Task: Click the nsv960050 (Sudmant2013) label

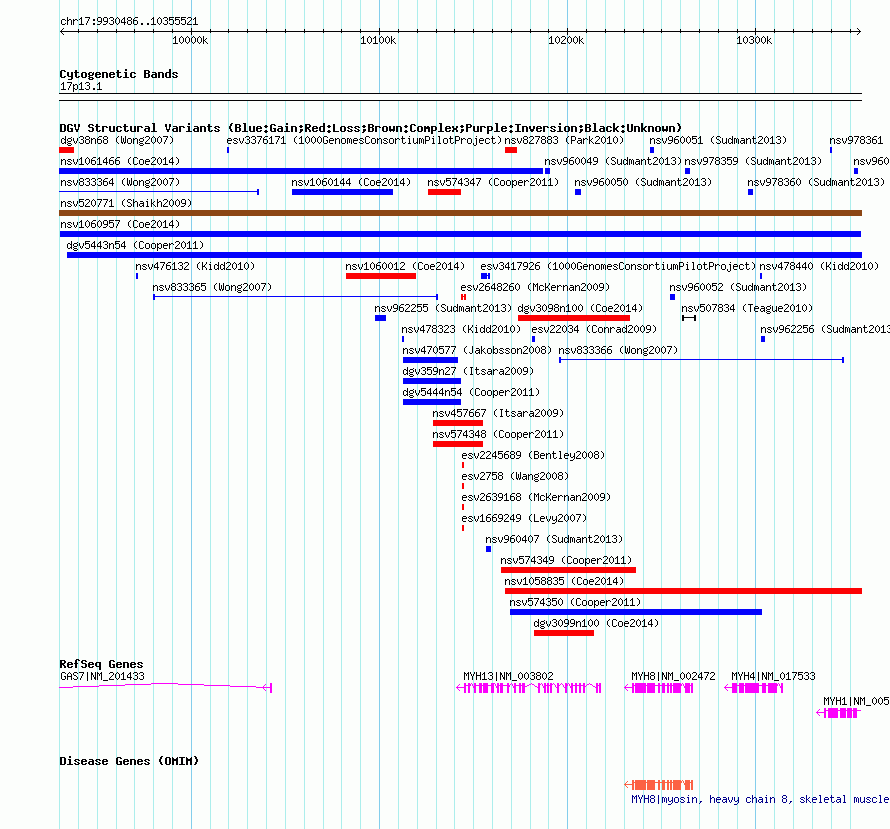Action: [x=643, y=182]
